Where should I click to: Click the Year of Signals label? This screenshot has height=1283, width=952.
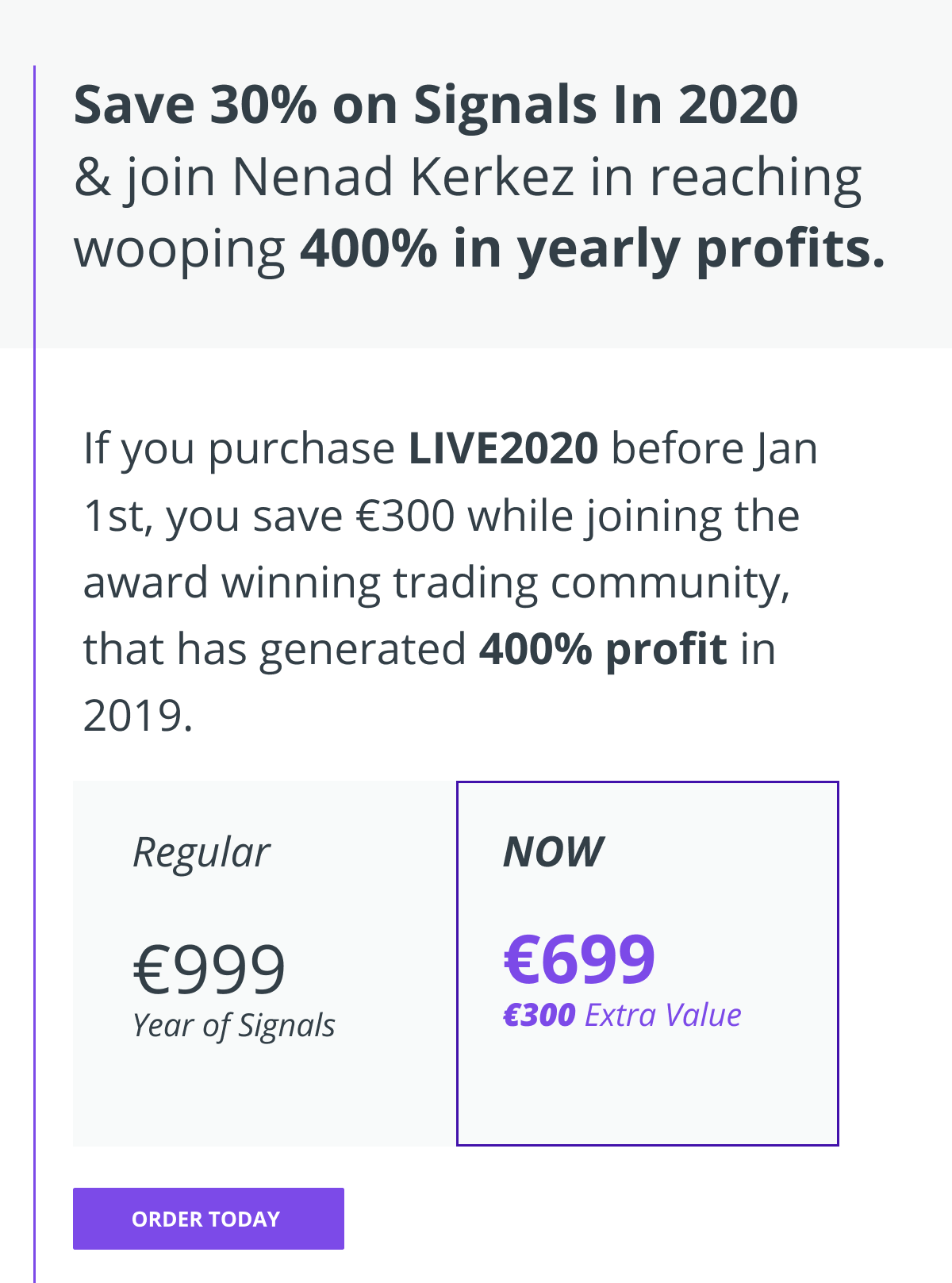tap(234, 1025)
